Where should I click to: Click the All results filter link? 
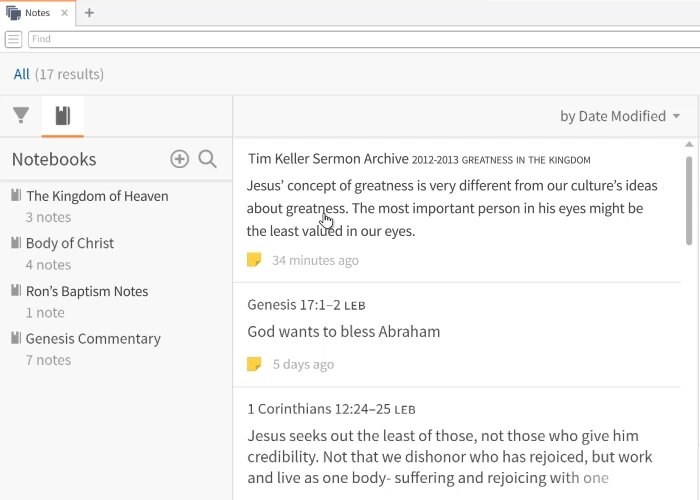(x=21, y=74)
